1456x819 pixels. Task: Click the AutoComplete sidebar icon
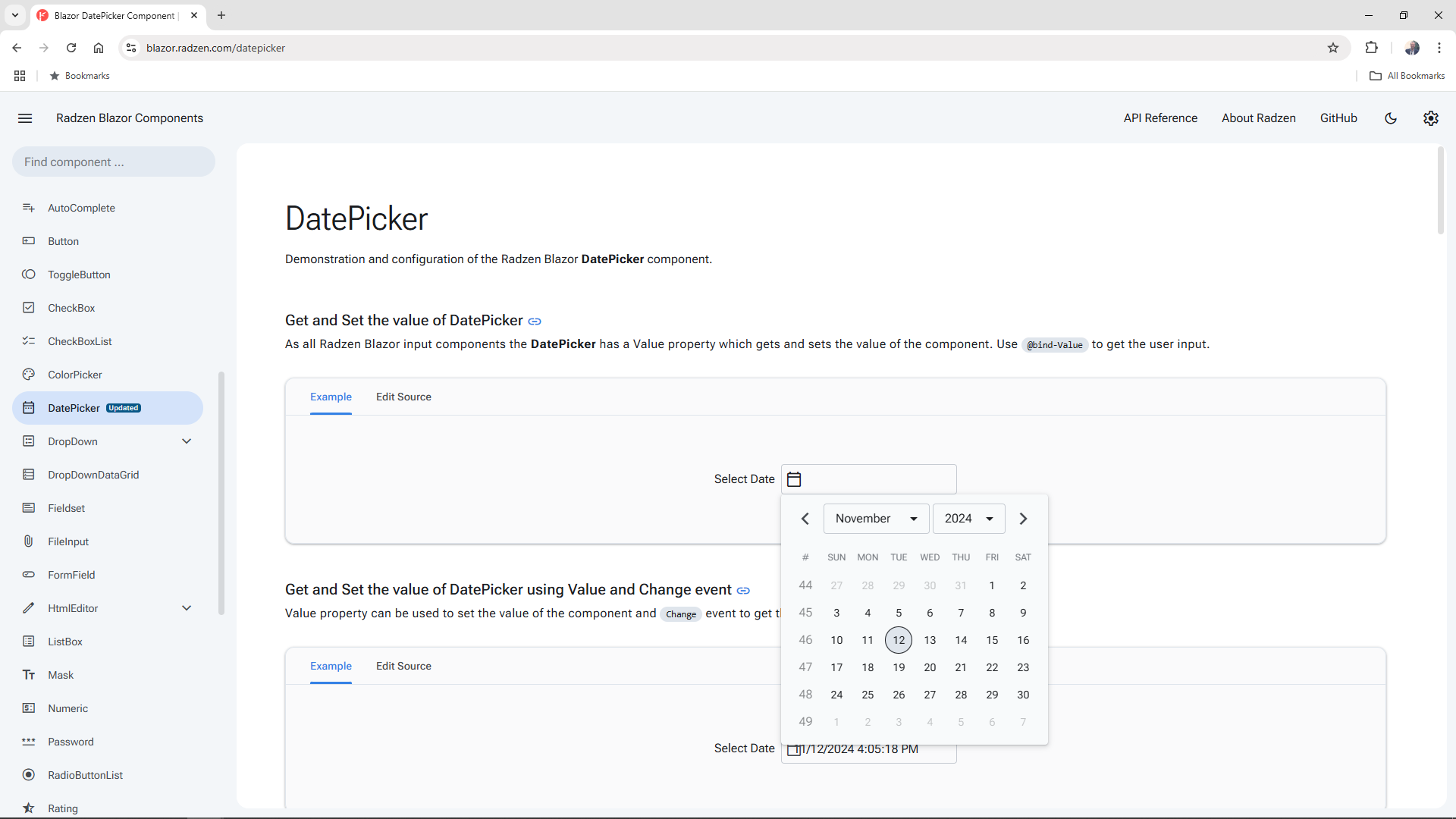(x=29, y=208)
